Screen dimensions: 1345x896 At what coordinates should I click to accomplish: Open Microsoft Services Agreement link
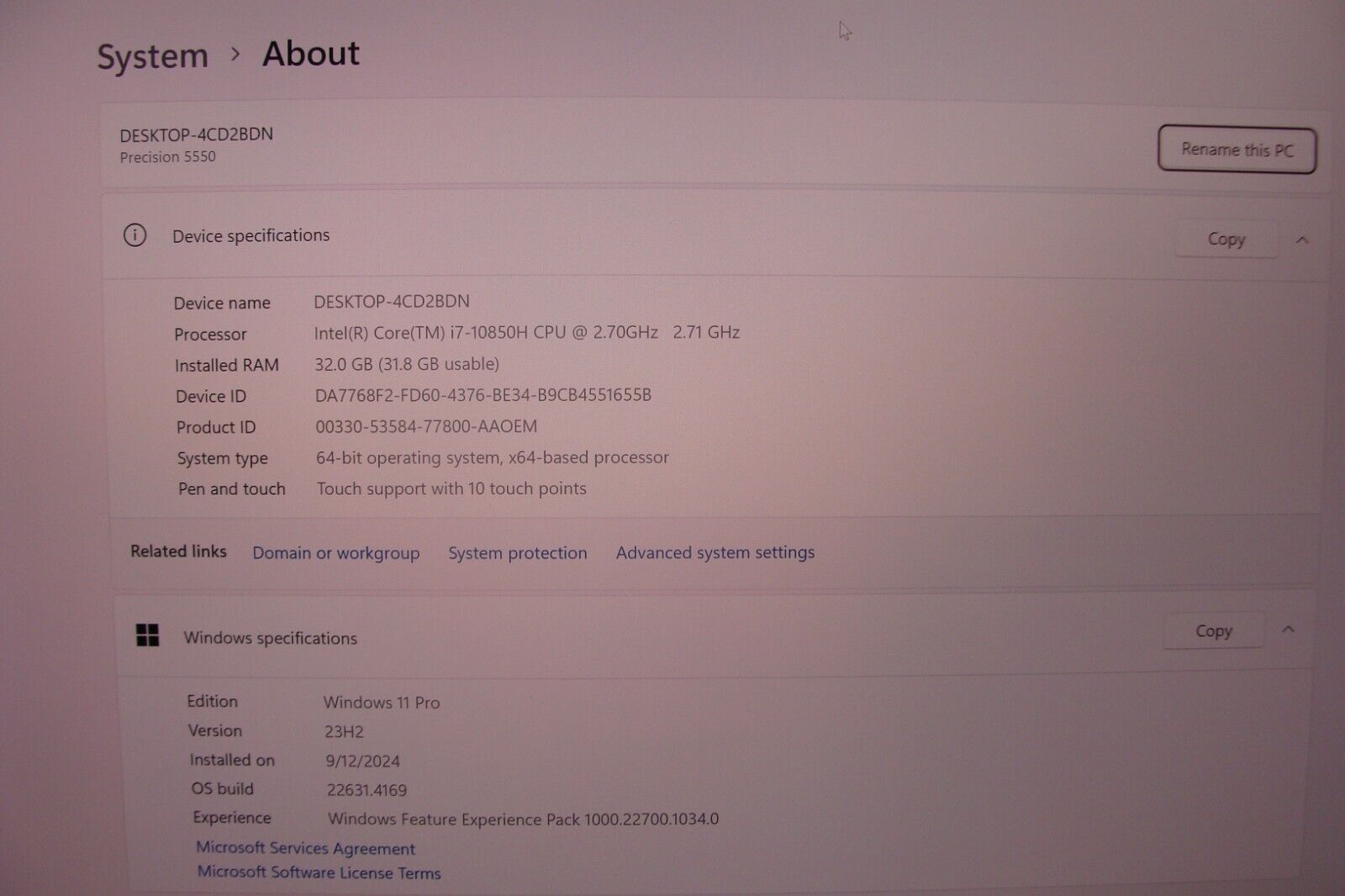tap(305, 848)
